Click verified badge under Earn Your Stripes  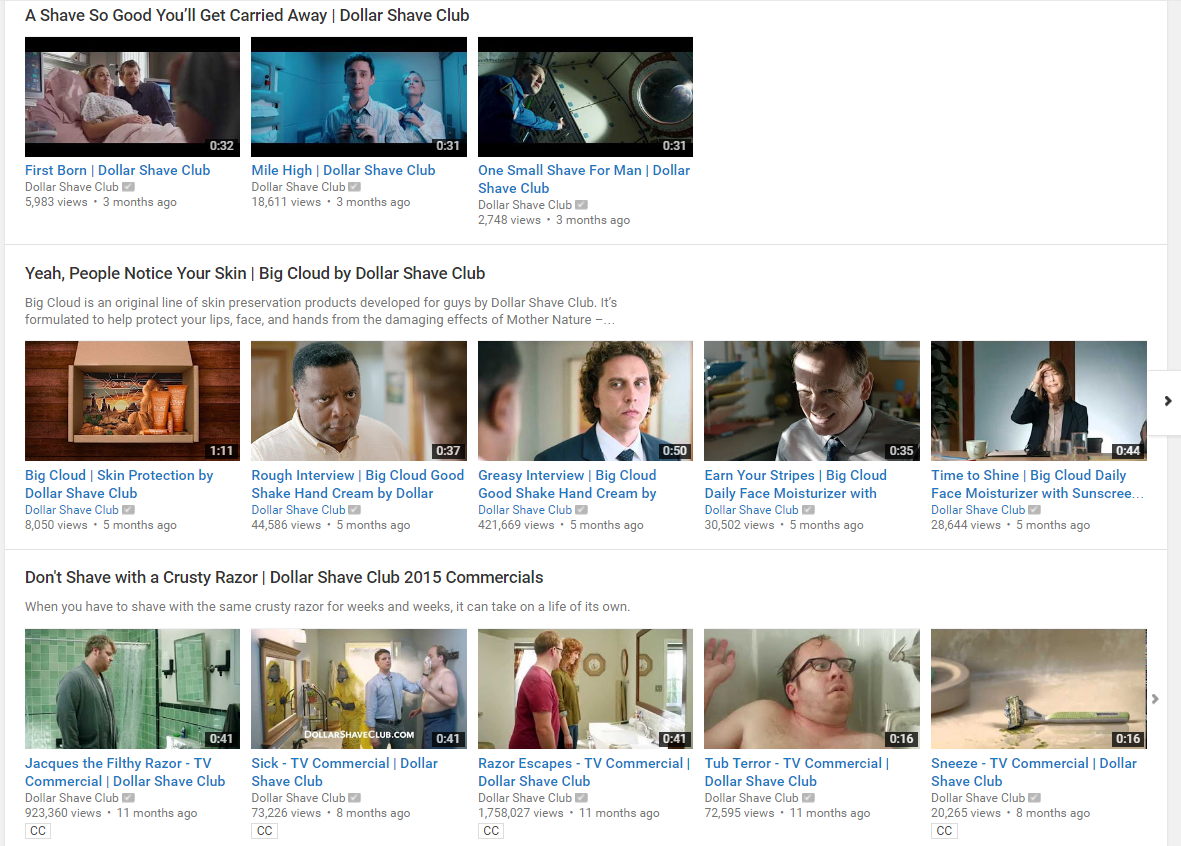tap(808, 510)
